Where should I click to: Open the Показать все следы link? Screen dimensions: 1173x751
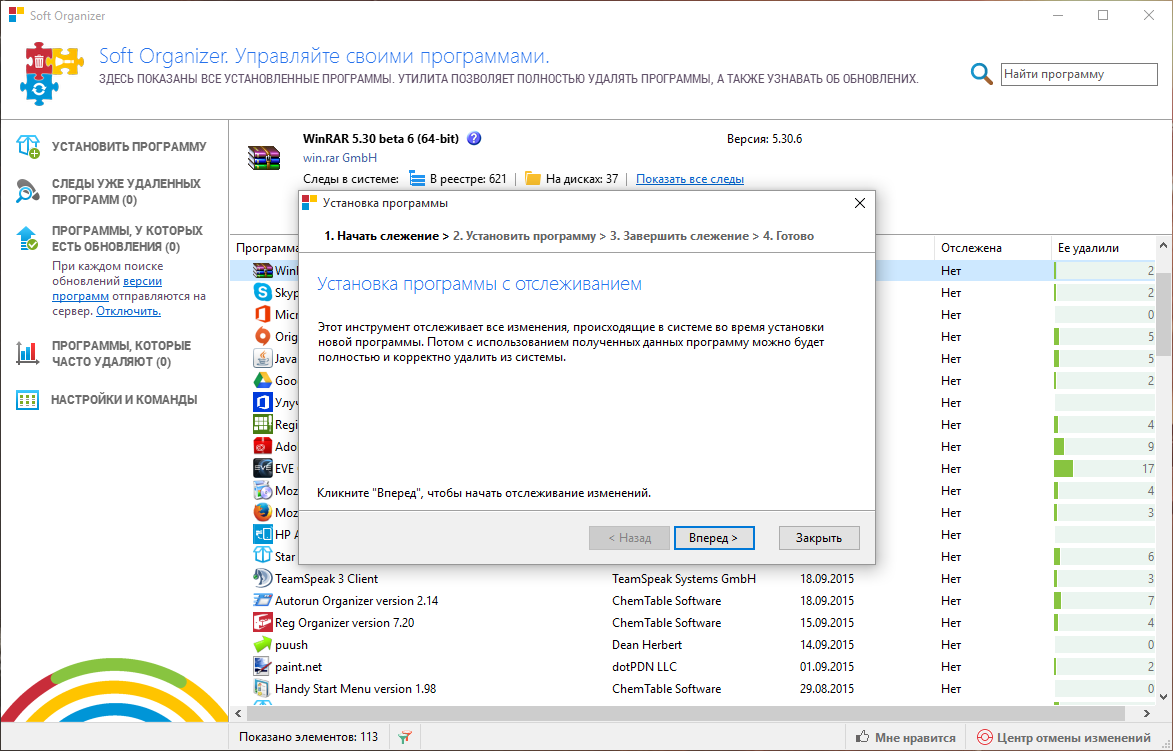click(x=690, y=179)
